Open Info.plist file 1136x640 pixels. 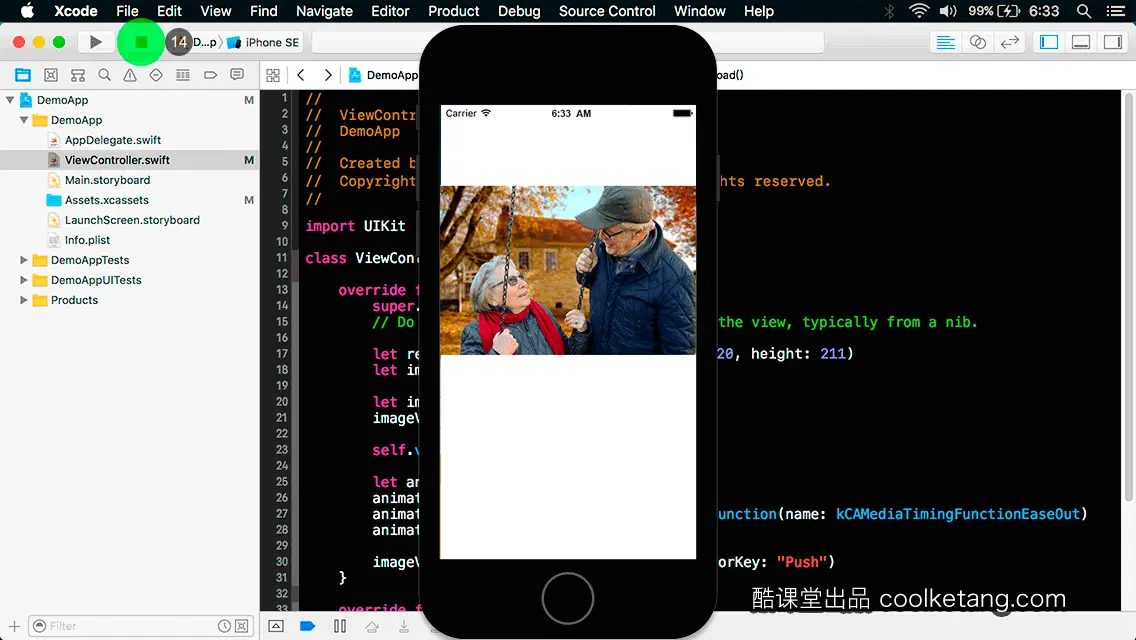(87, 240)
